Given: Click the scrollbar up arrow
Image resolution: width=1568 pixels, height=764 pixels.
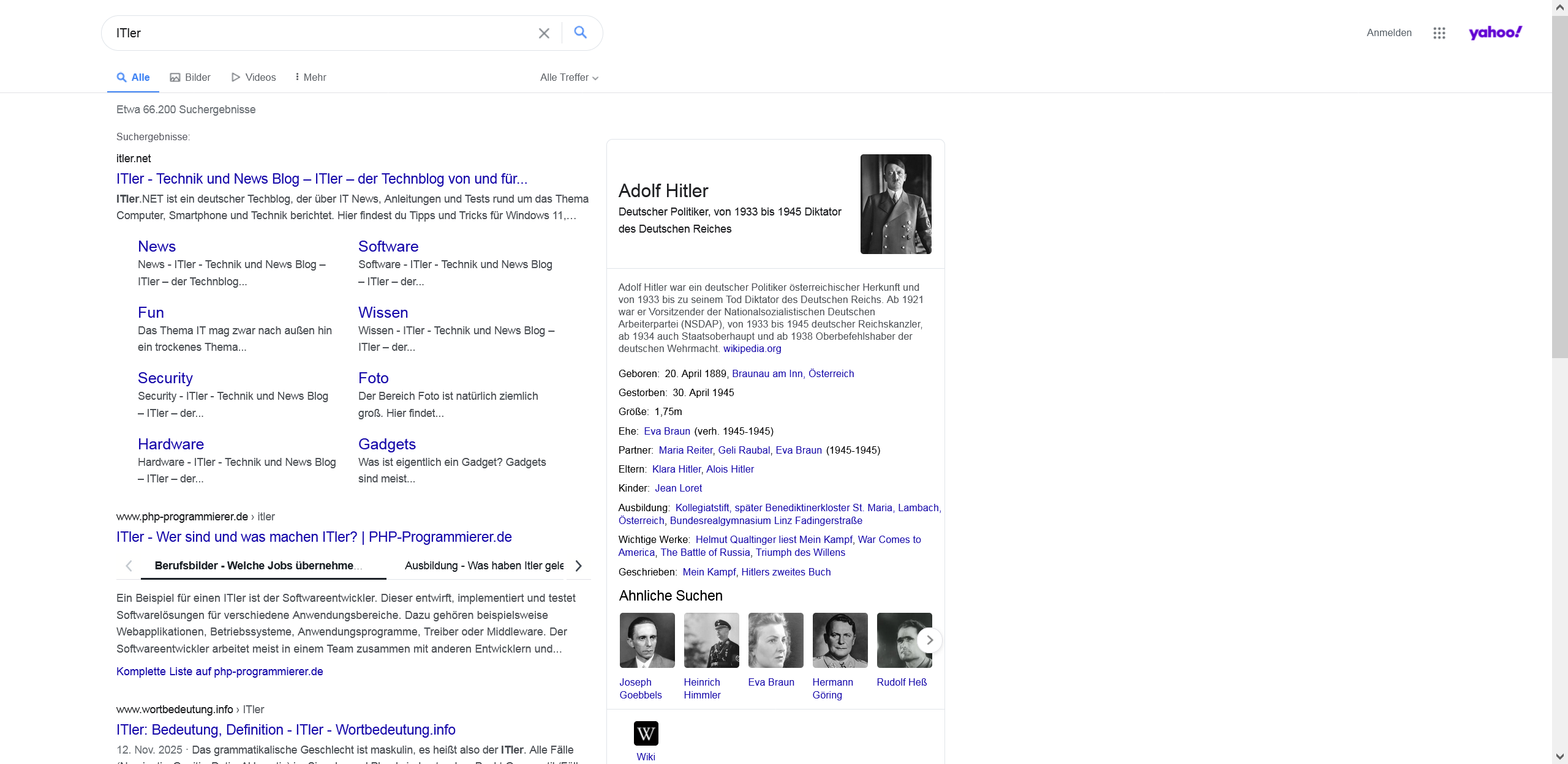Looking at the screenshot, I should pos(1560,7).
